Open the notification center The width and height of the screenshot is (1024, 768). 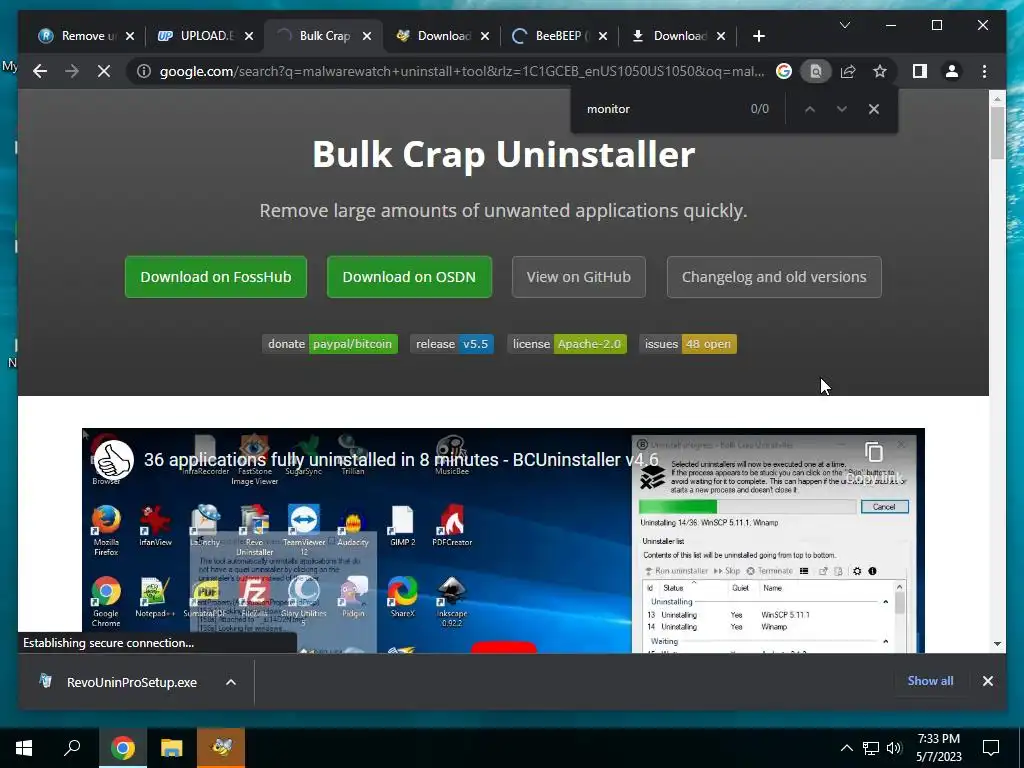click(x=991, y=748)
